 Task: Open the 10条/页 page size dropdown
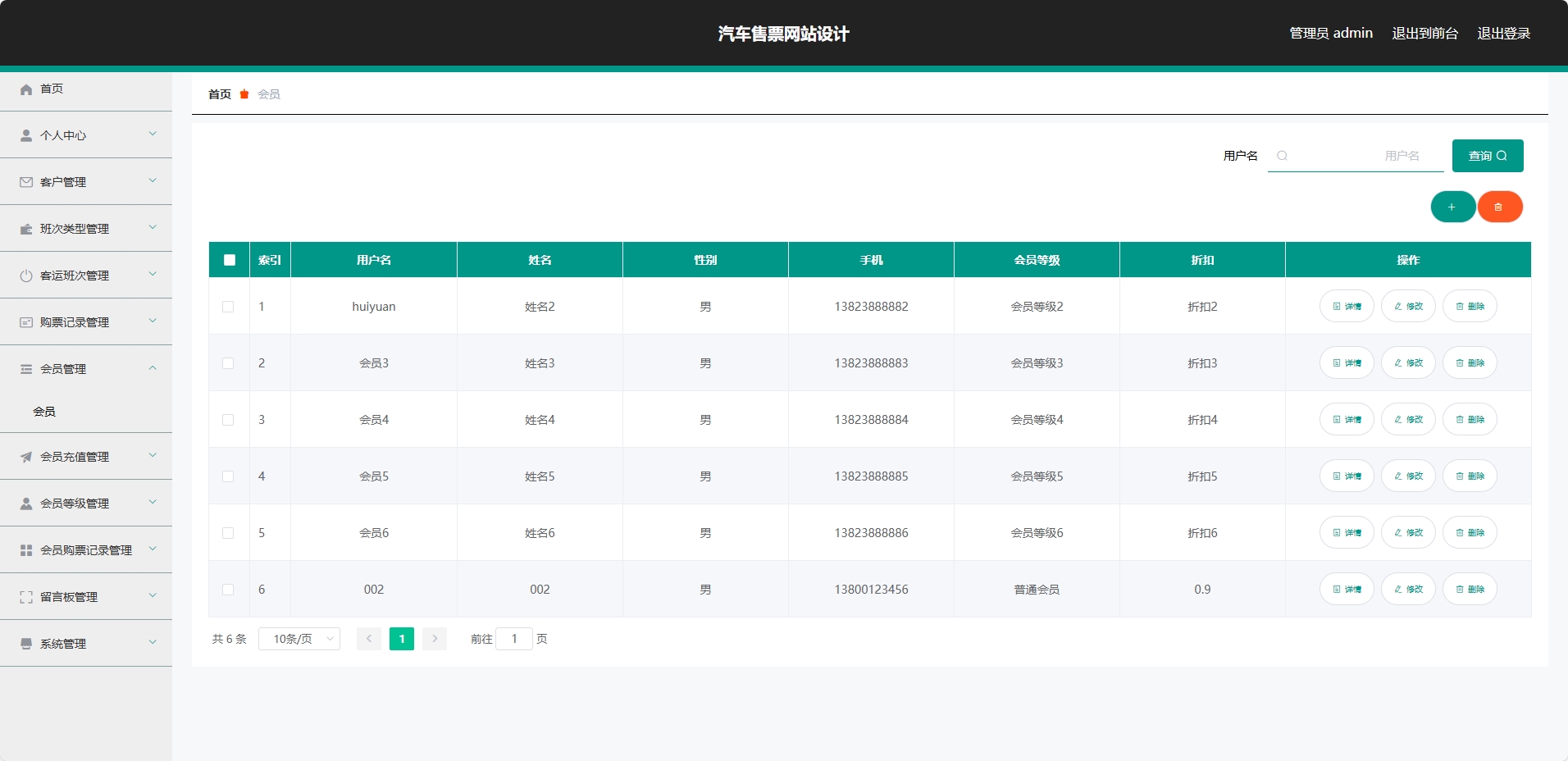point(299,639)
